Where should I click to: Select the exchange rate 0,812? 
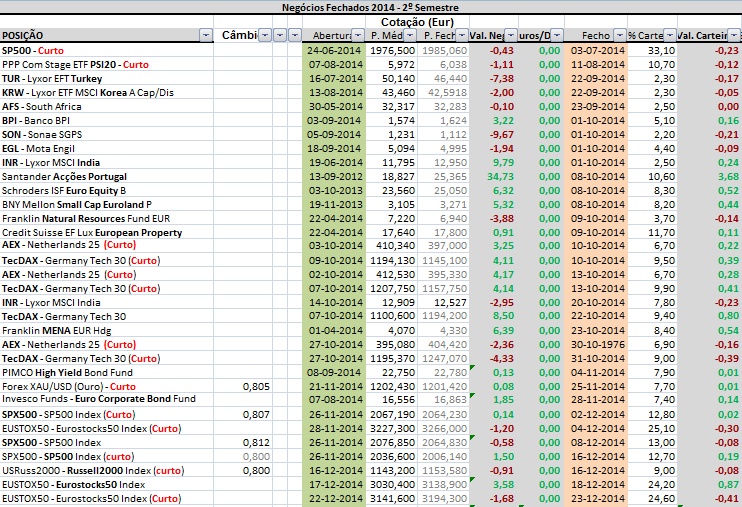pyautogui.click(x=243, y=443)
